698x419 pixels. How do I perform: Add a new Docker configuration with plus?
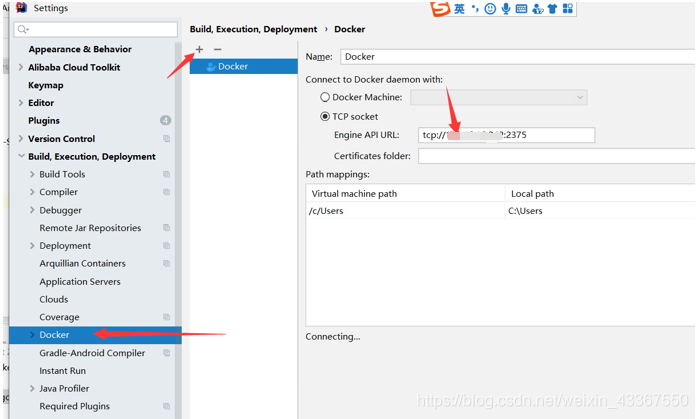point(199,49)
